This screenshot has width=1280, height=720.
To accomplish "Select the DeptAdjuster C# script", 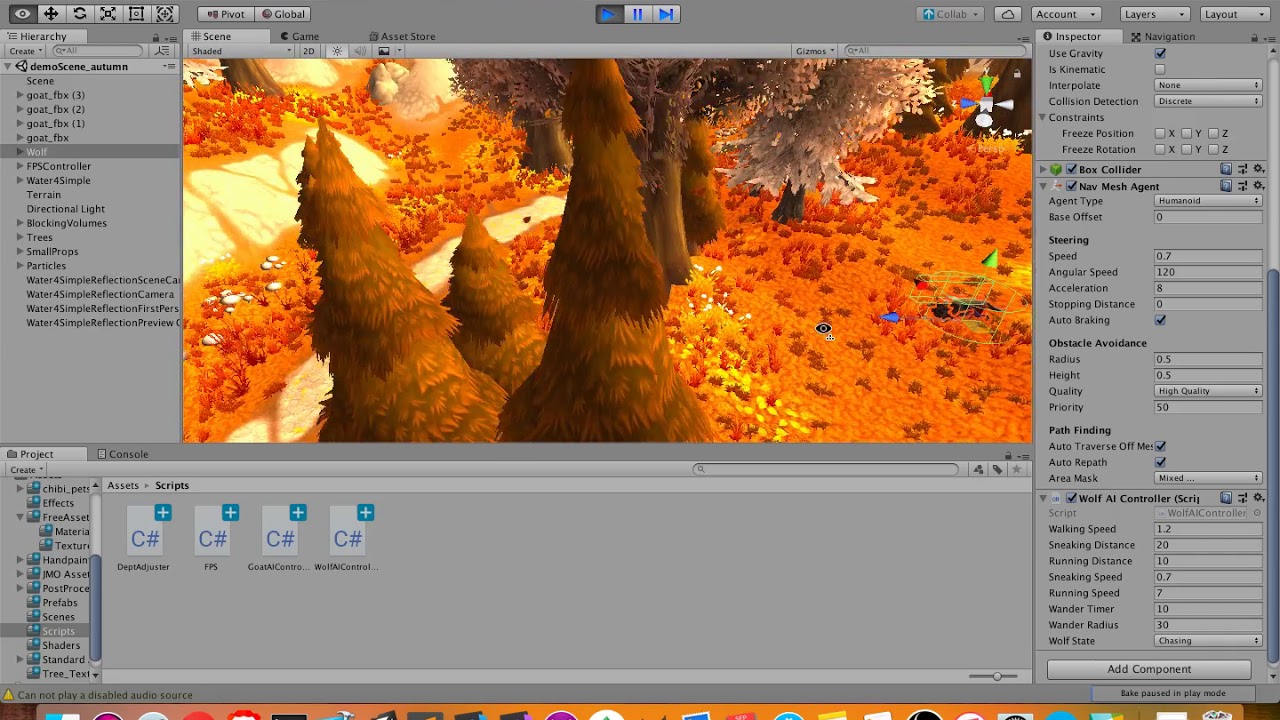I will tap(144, 539).
